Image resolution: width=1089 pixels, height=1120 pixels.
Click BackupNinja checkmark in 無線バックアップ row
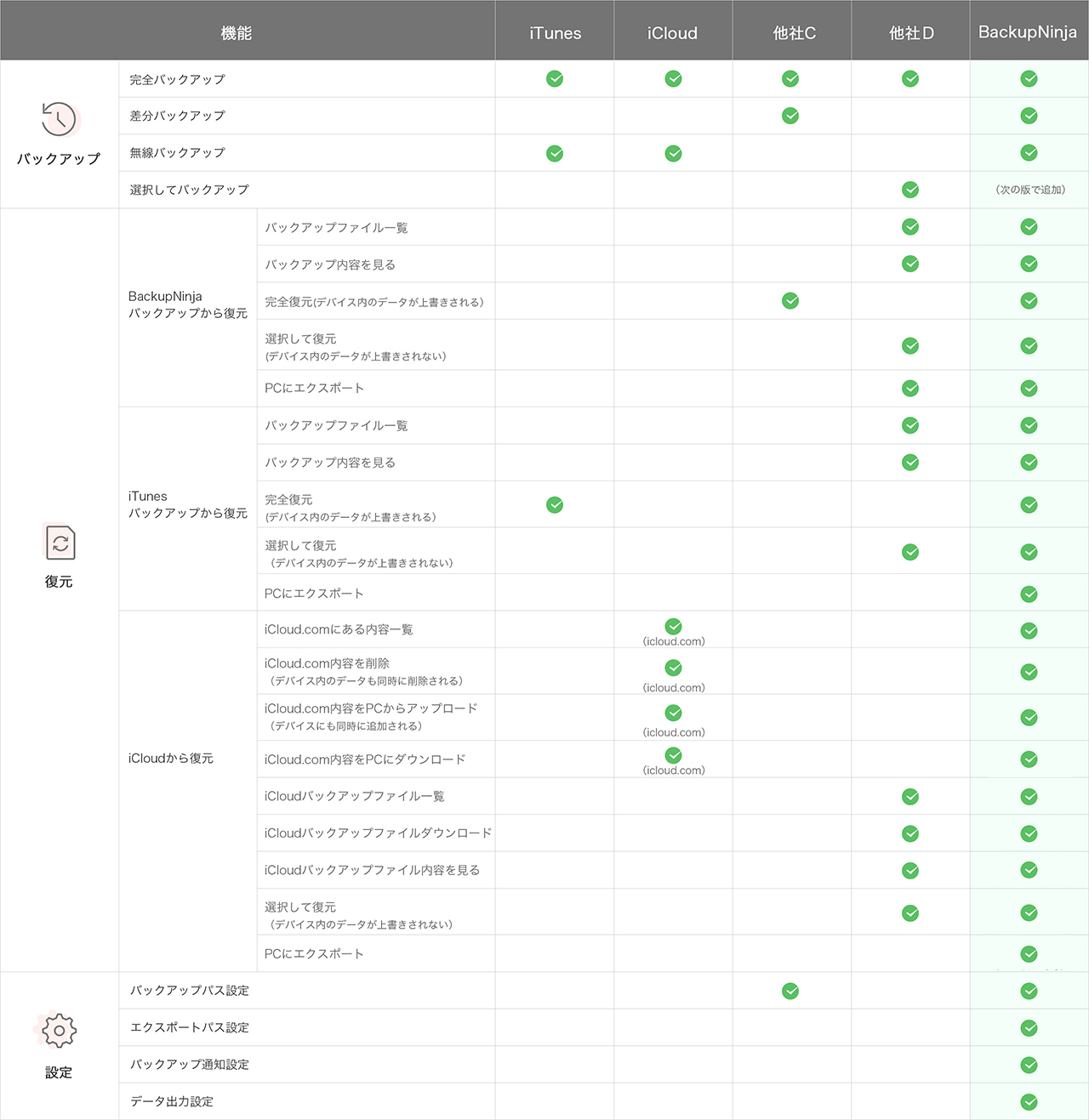pyautogui.click(x=1029, y=153)
